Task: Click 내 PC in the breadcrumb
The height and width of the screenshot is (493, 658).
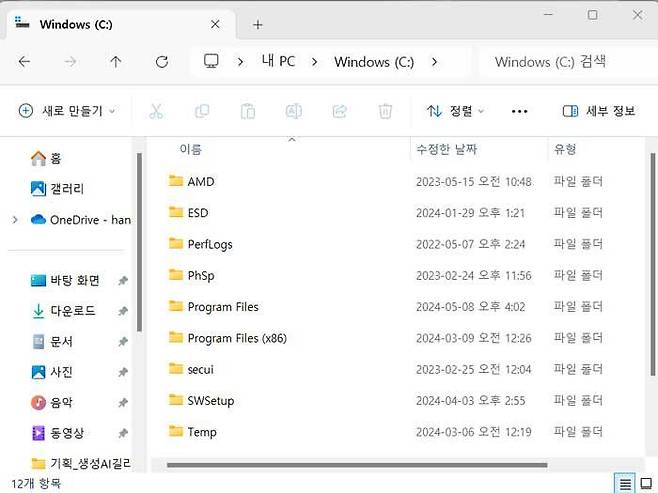Action: pos(278,62)
